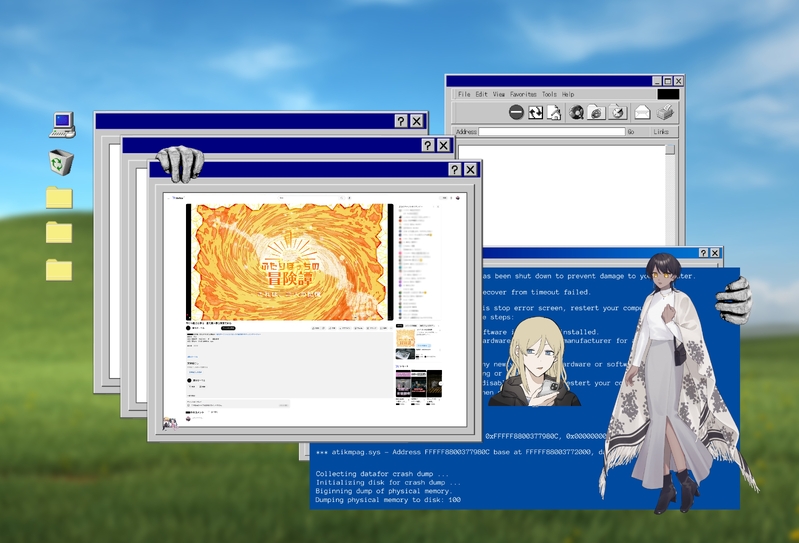The height and width of the screenshot is (543, 799).
Task: Click the ? help button on the blue-screen window
Action: (704, 253)
